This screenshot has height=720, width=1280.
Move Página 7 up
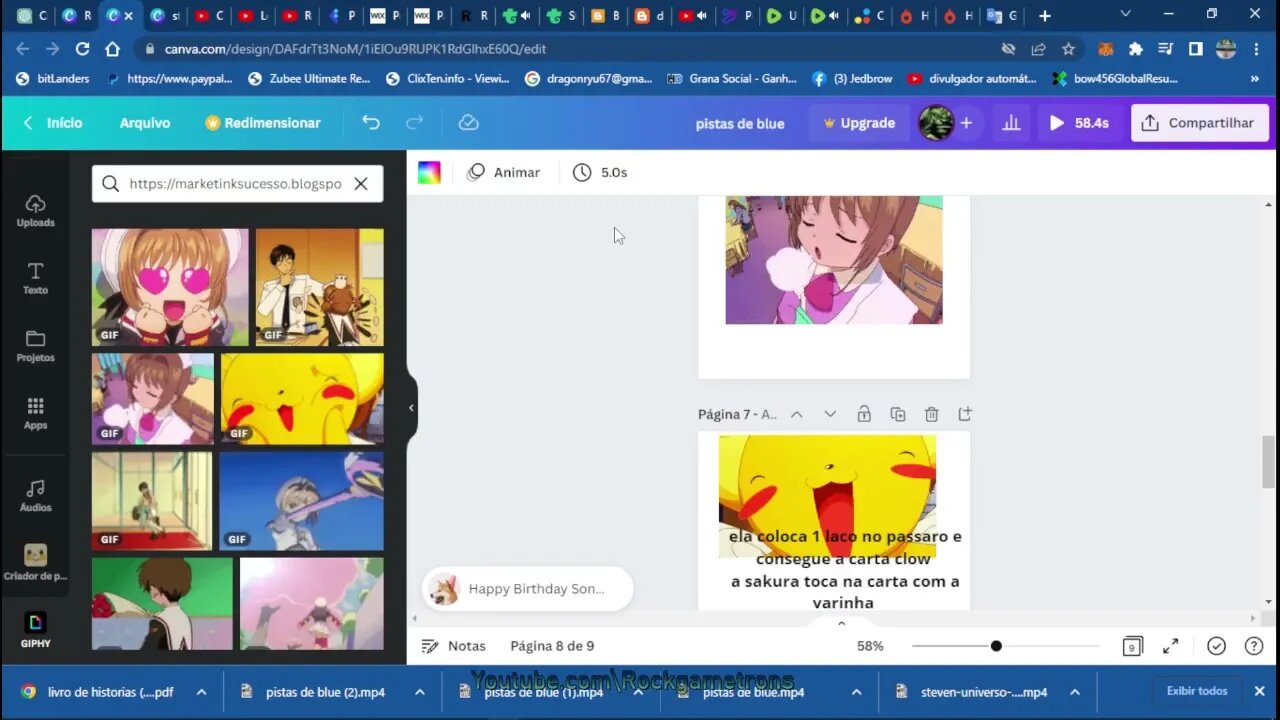[x=797, y=414]
